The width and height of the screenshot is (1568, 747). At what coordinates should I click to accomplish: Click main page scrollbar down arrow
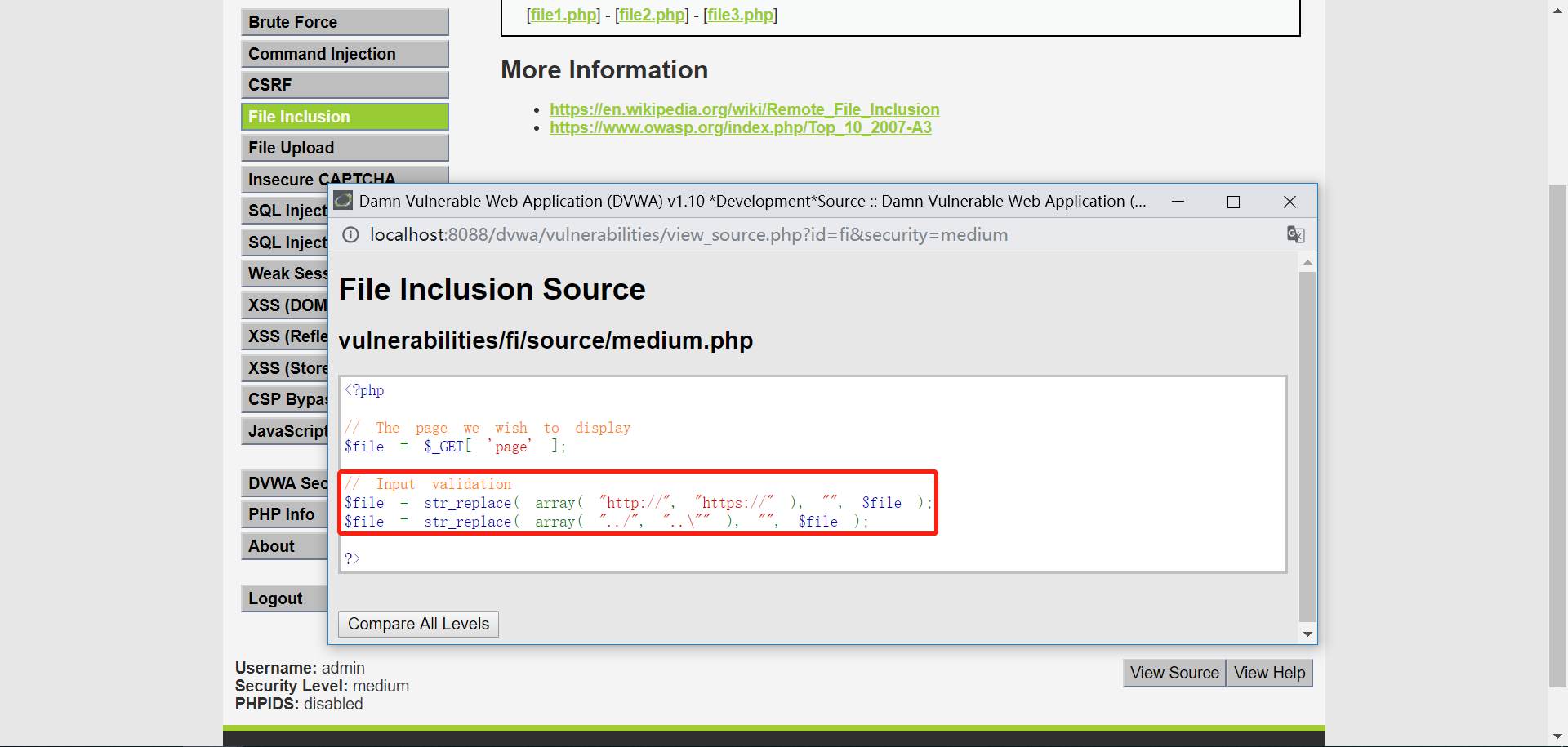(x=1557, y=737)
